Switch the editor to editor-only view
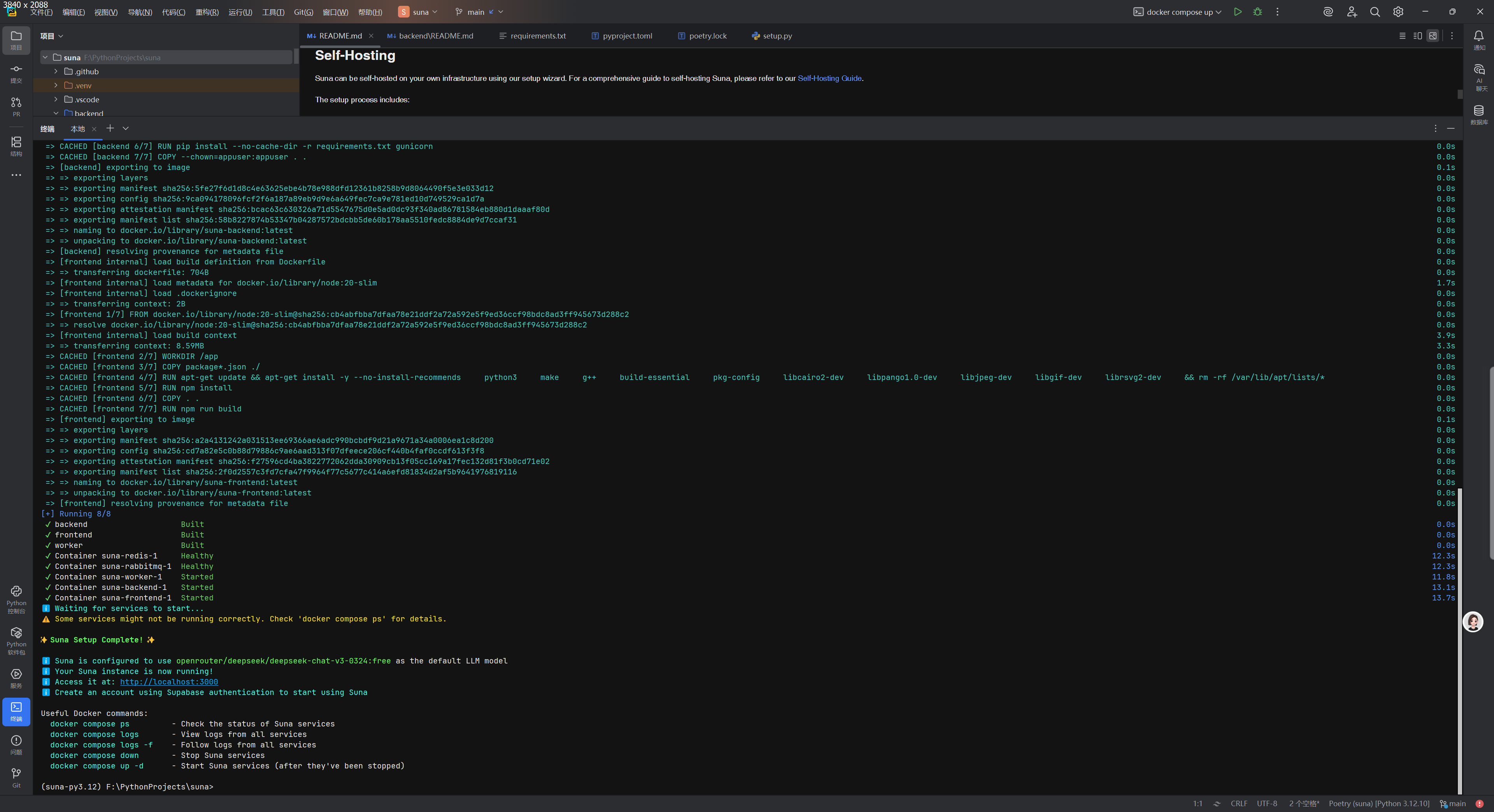 [1402, 36]
